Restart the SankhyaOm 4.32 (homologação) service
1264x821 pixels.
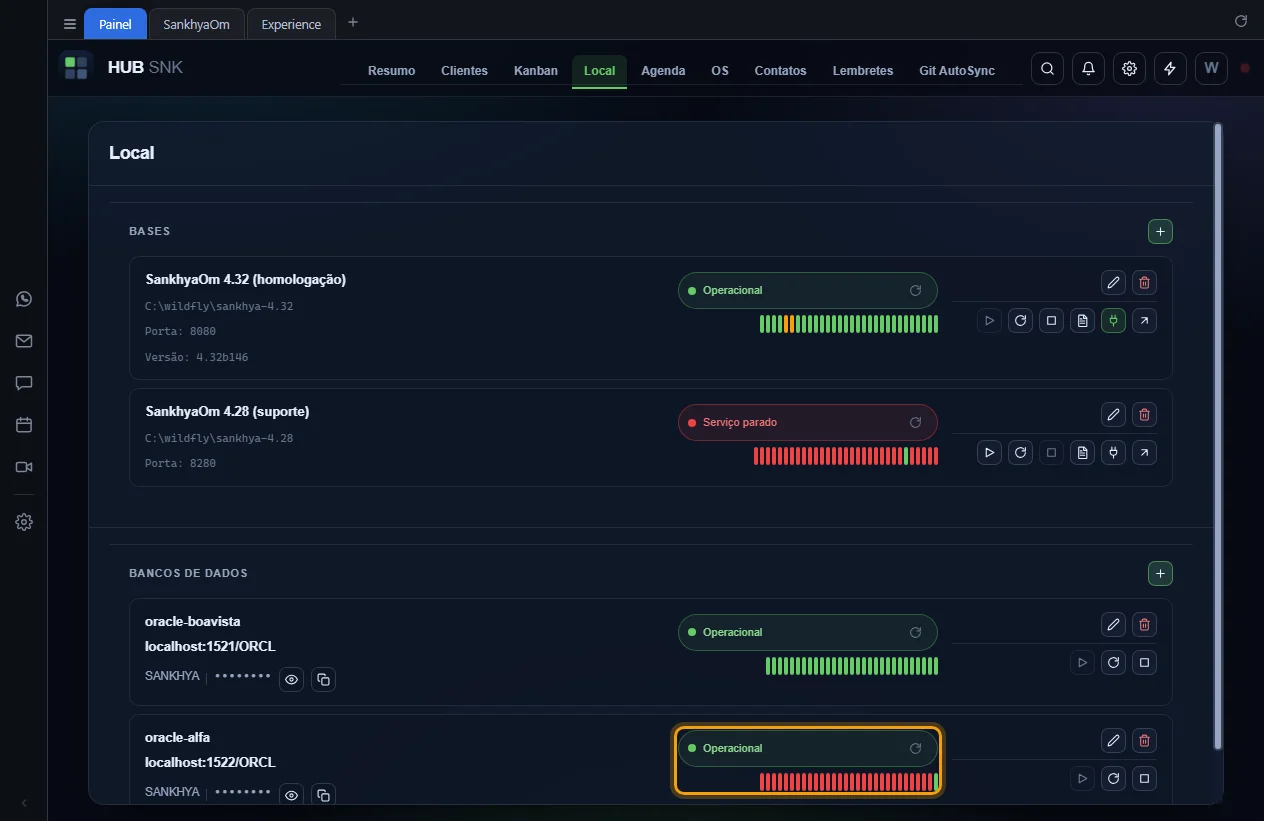(x=1020, y=321)
